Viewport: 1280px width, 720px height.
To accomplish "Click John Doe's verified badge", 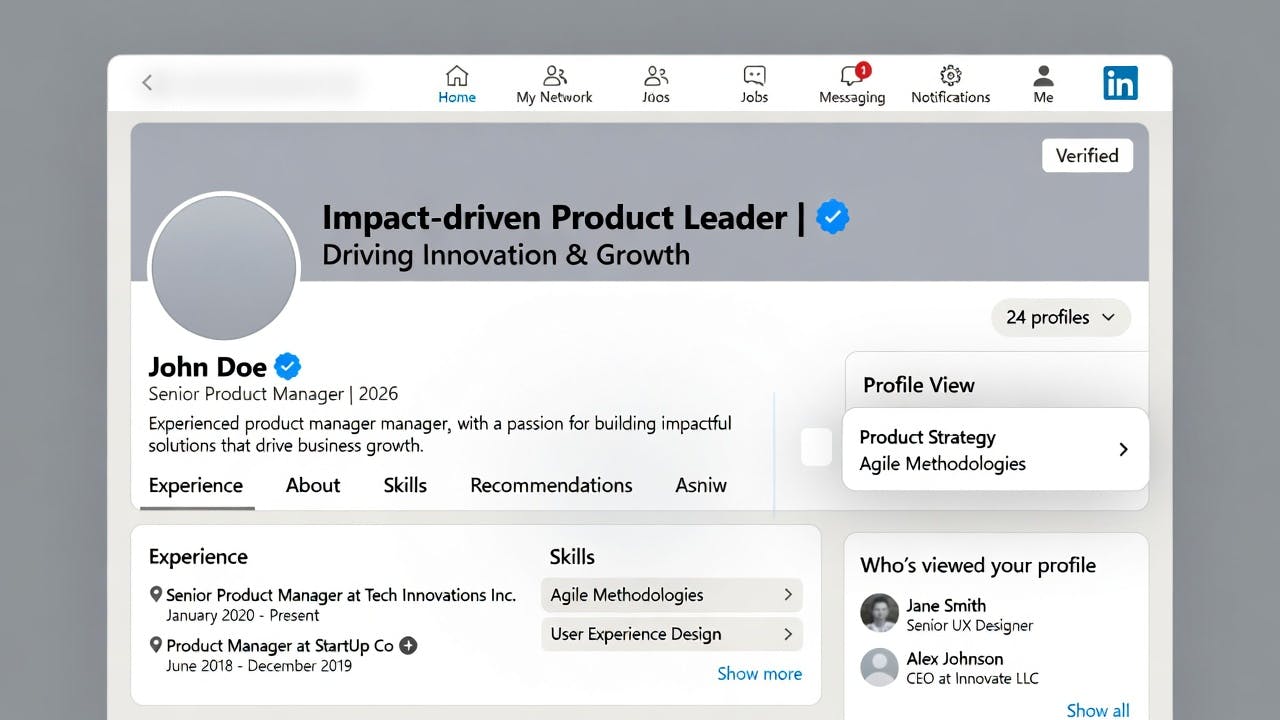I will pyautogui.click(x=287, y=366).
